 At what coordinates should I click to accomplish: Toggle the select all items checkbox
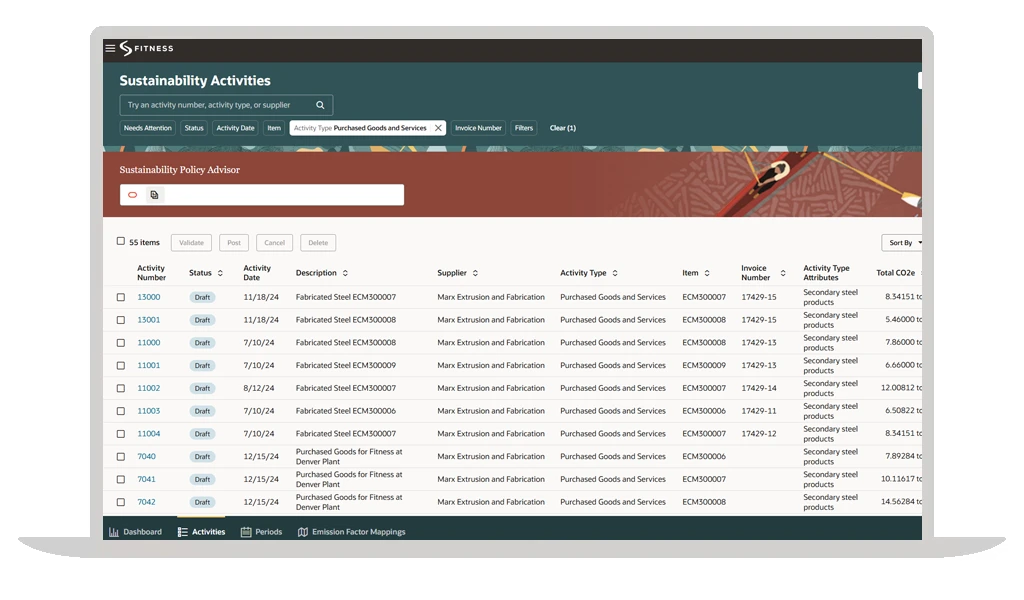[121, 242]
